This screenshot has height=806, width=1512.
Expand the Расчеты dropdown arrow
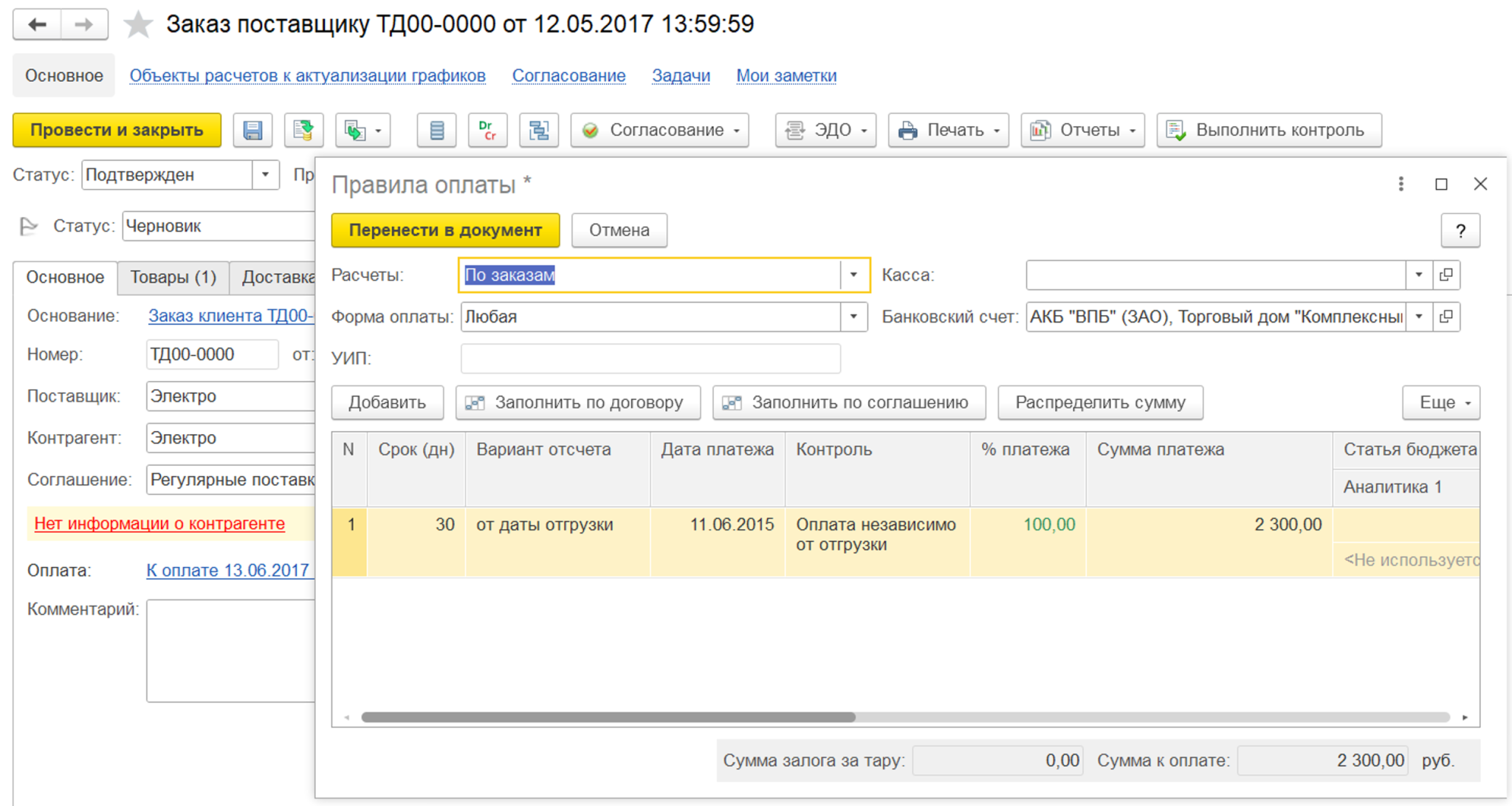coord(853,275)
